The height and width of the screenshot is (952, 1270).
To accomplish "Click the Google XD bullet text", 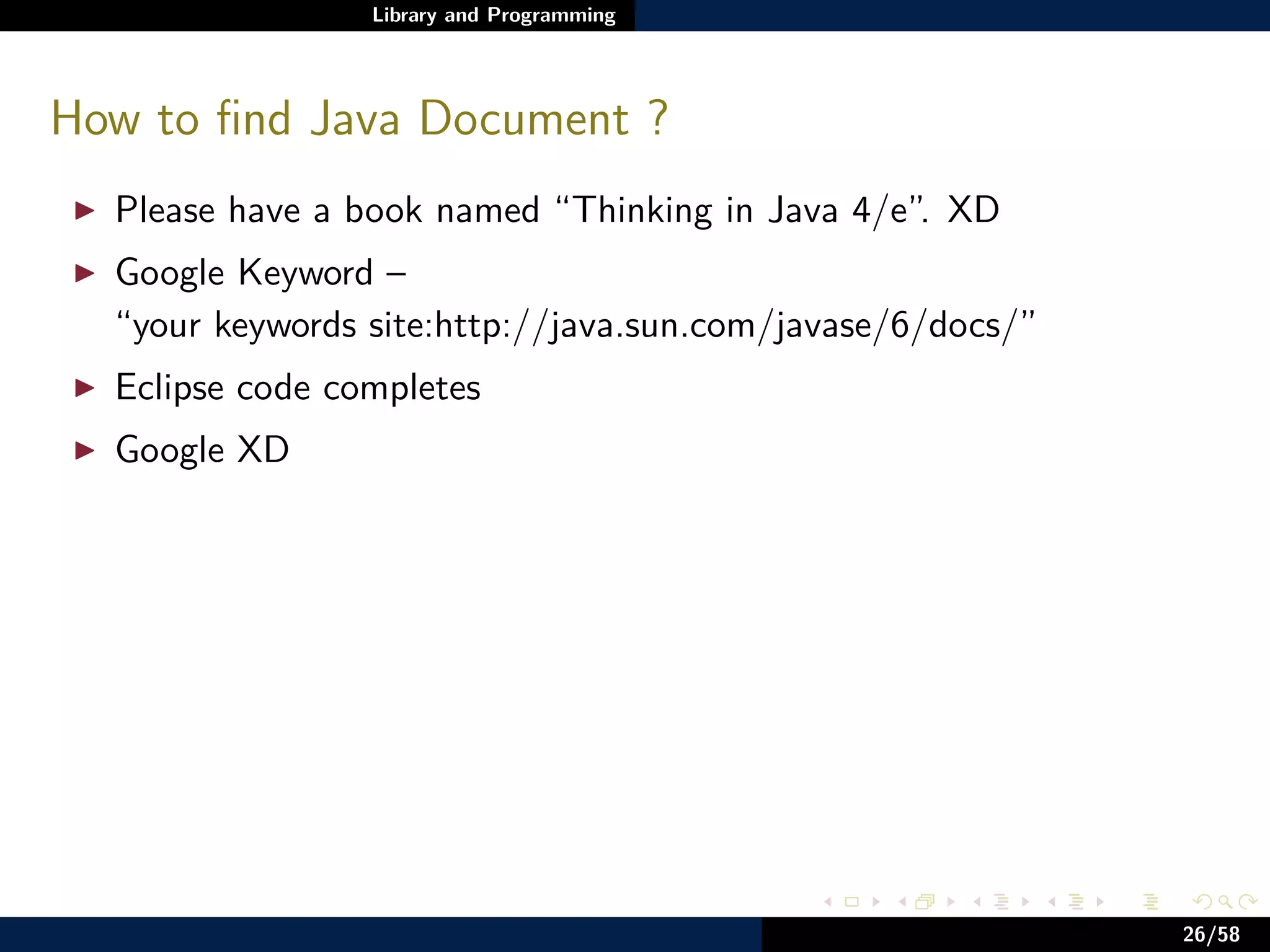I will pyautogui.click(x=202, y=450).
